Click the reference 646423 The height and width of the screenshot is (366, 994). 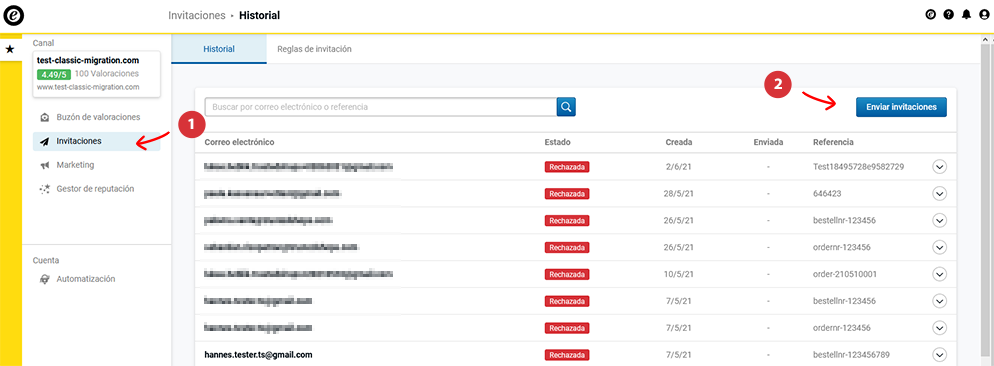pyautogui.click(x=826, y=193)
